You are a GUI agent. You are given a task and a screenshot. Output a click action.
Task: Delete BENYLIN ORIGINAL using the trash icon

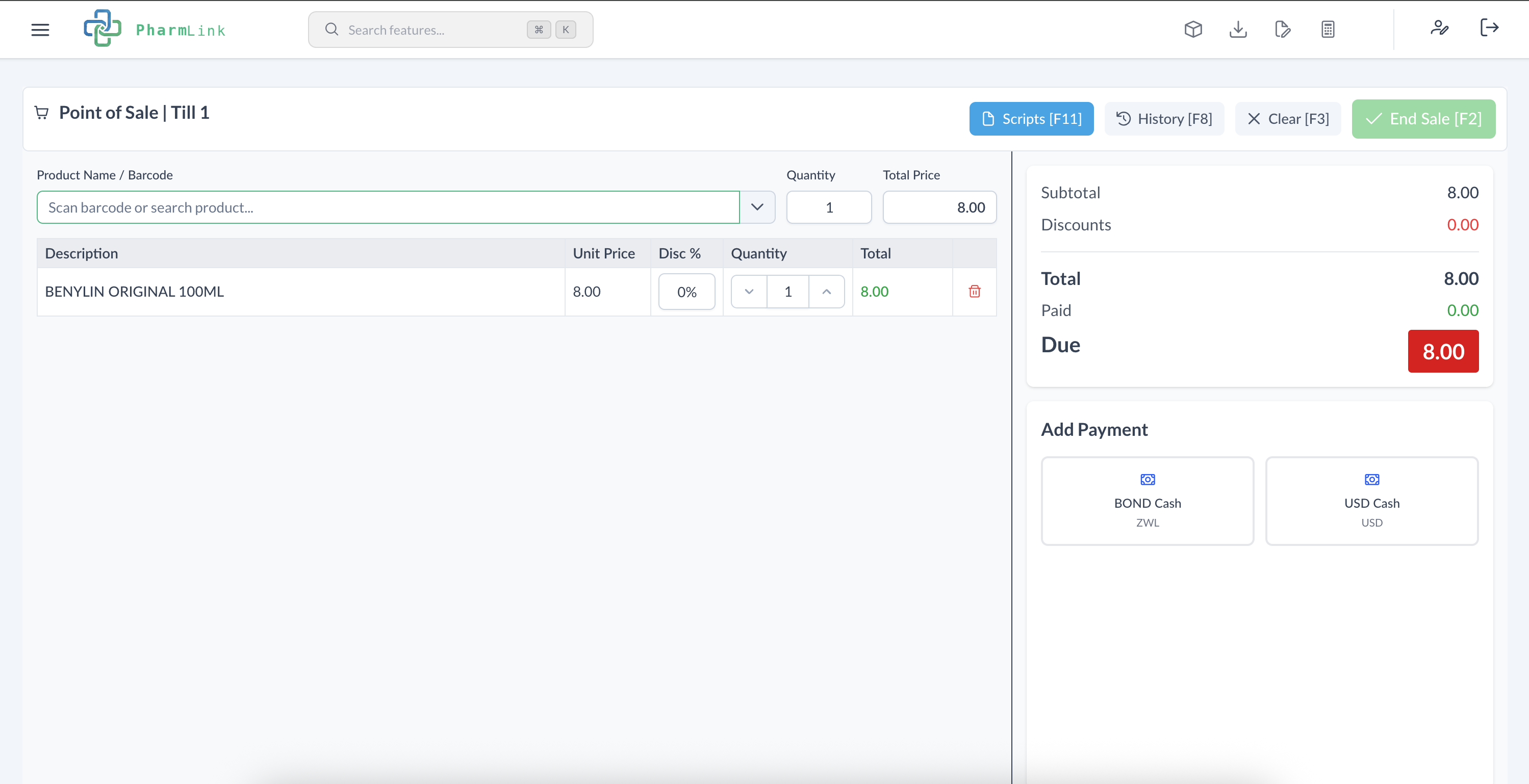974,291
